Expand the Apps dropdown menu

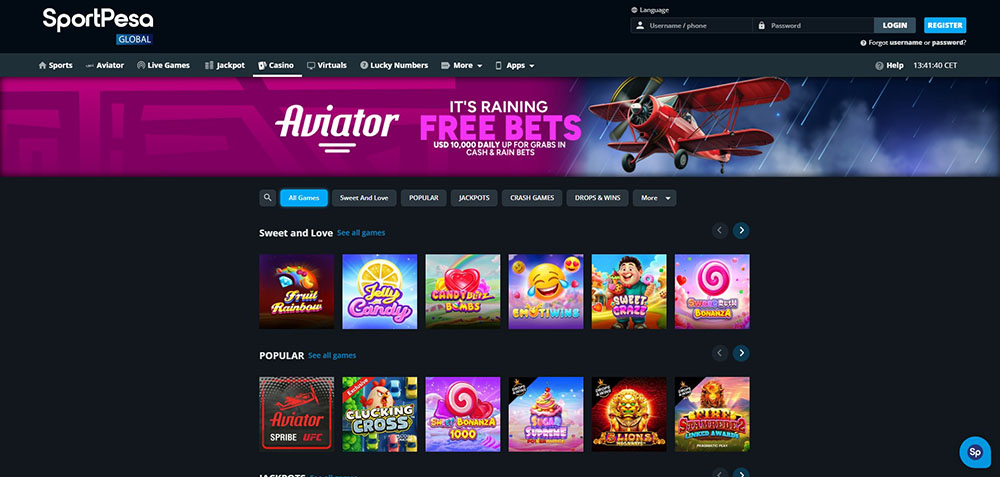[x=515, y=66]
